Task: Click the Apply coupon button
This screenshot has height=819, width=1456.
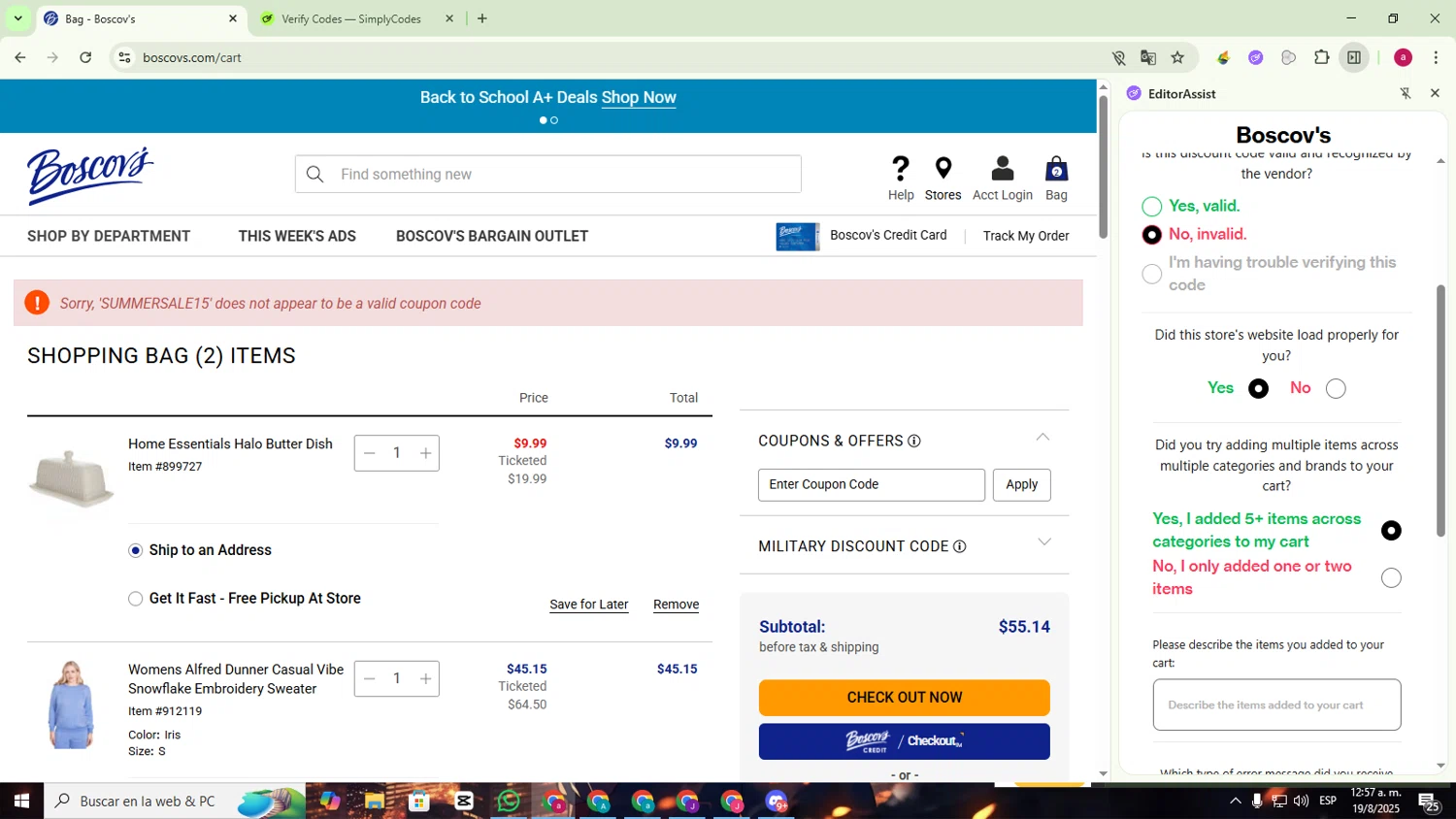Action: tap(1021, 484)
